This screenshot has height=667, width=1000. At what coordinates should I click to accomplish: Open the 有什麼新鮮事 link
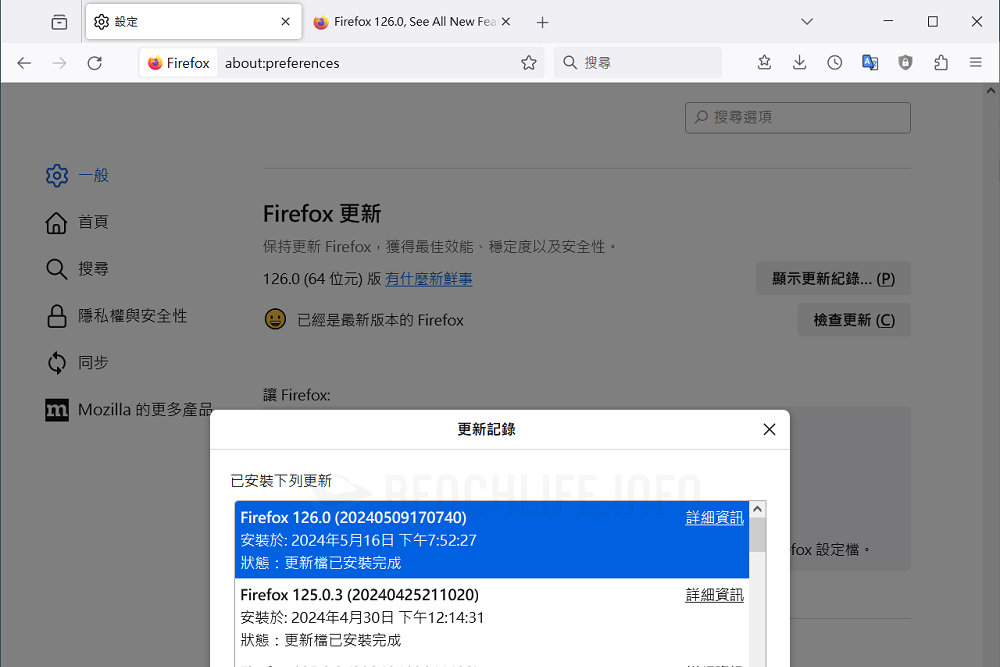tap(429, 279)
